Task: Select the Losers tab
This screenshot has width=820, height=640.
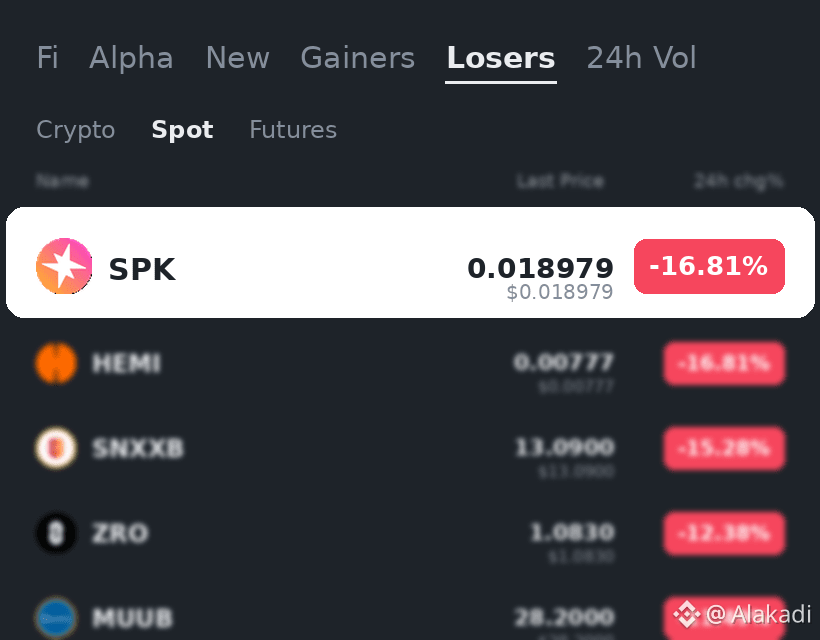Action: click(501, 58)
